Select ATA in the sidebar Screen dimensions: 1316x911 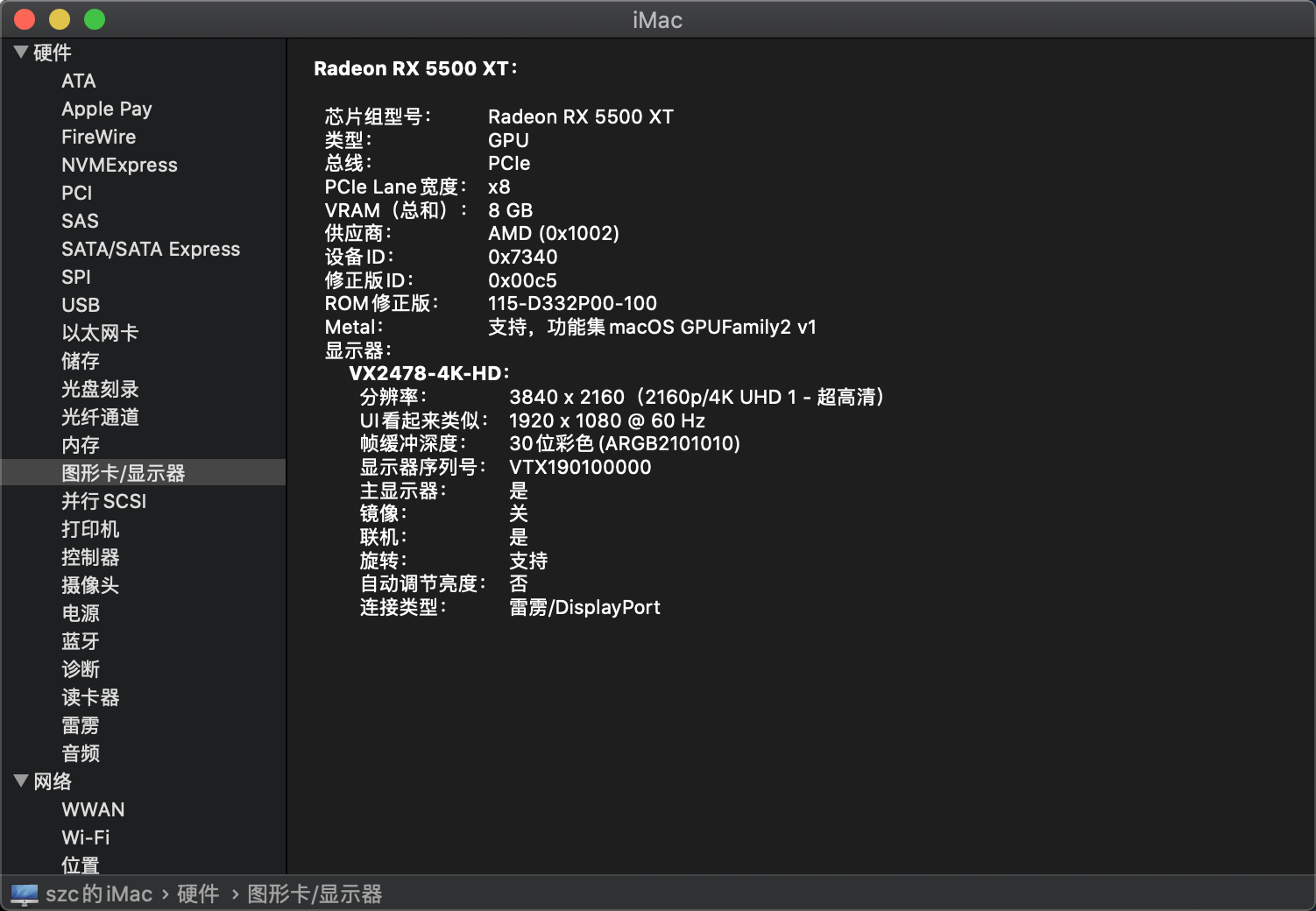pyautogui.click(x=79, y=81)
